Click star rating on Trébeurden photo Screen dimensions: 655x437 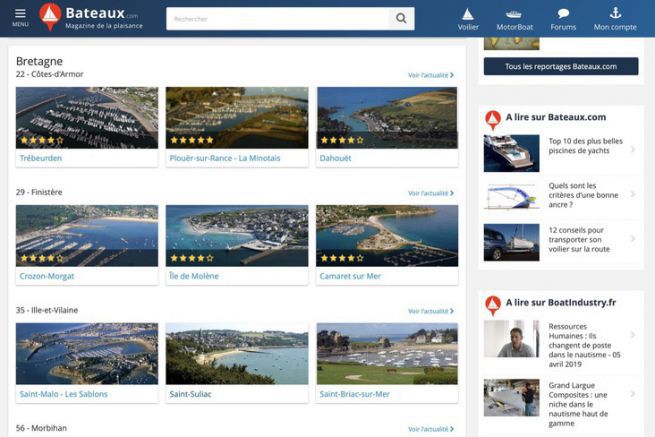[42, 140]
